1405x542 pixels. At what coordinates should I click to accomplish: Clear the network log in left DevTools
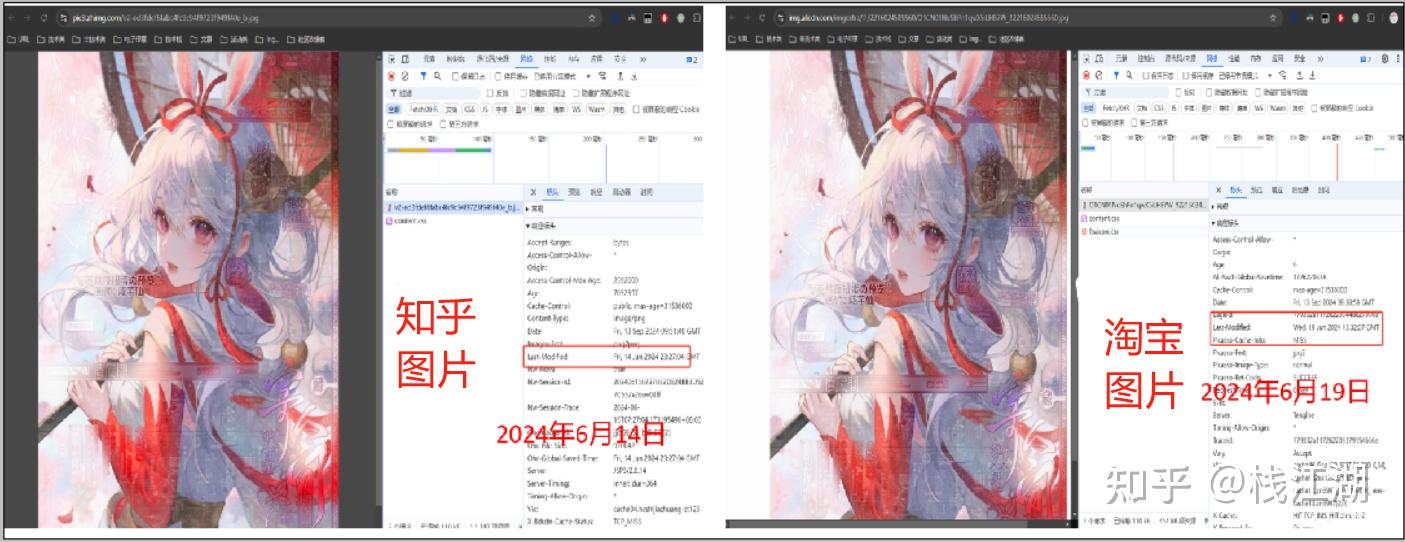click(405, 76)
